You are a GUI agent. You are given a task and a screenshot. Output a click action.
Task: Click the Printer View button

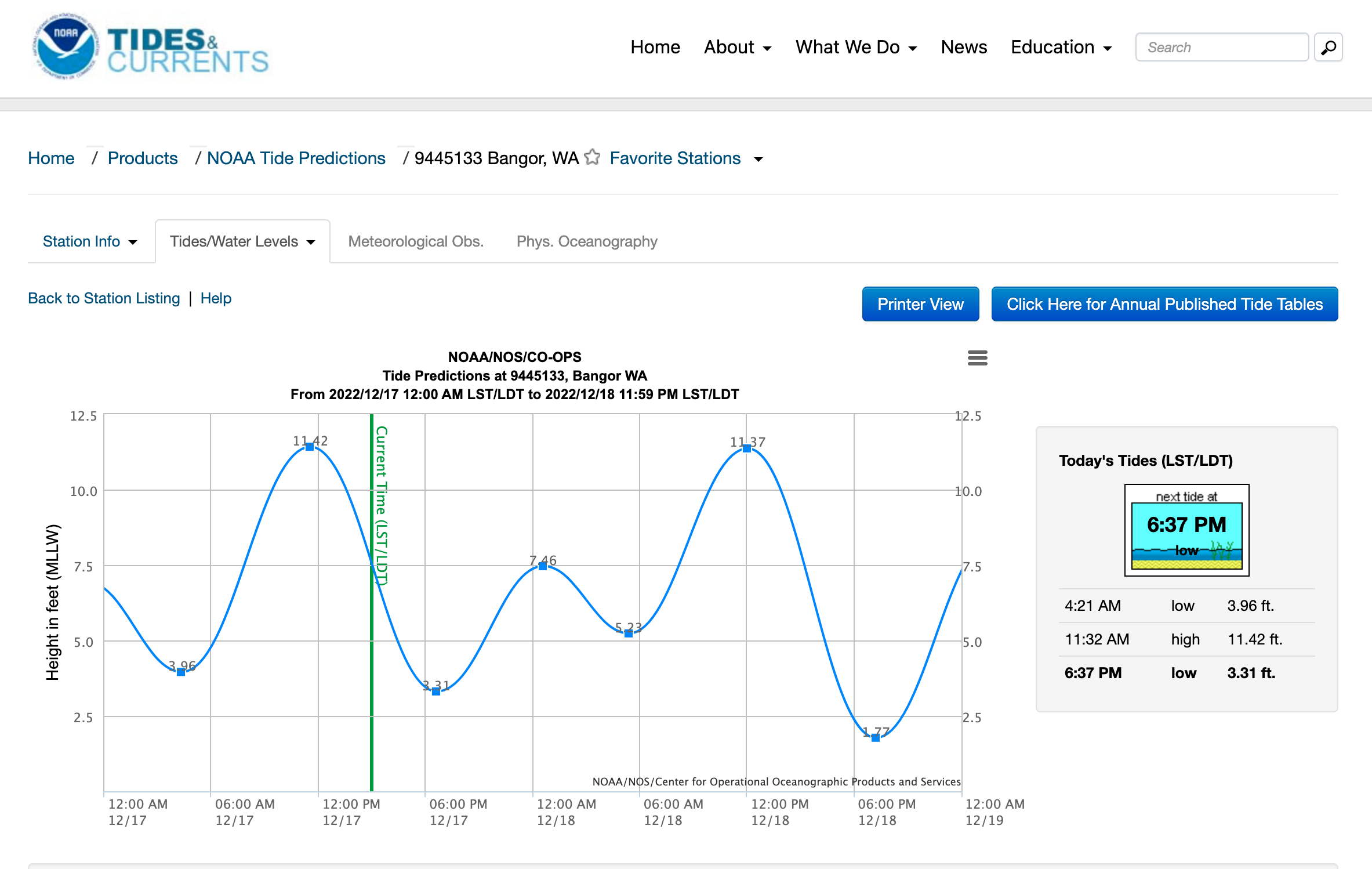coord(920,304)
